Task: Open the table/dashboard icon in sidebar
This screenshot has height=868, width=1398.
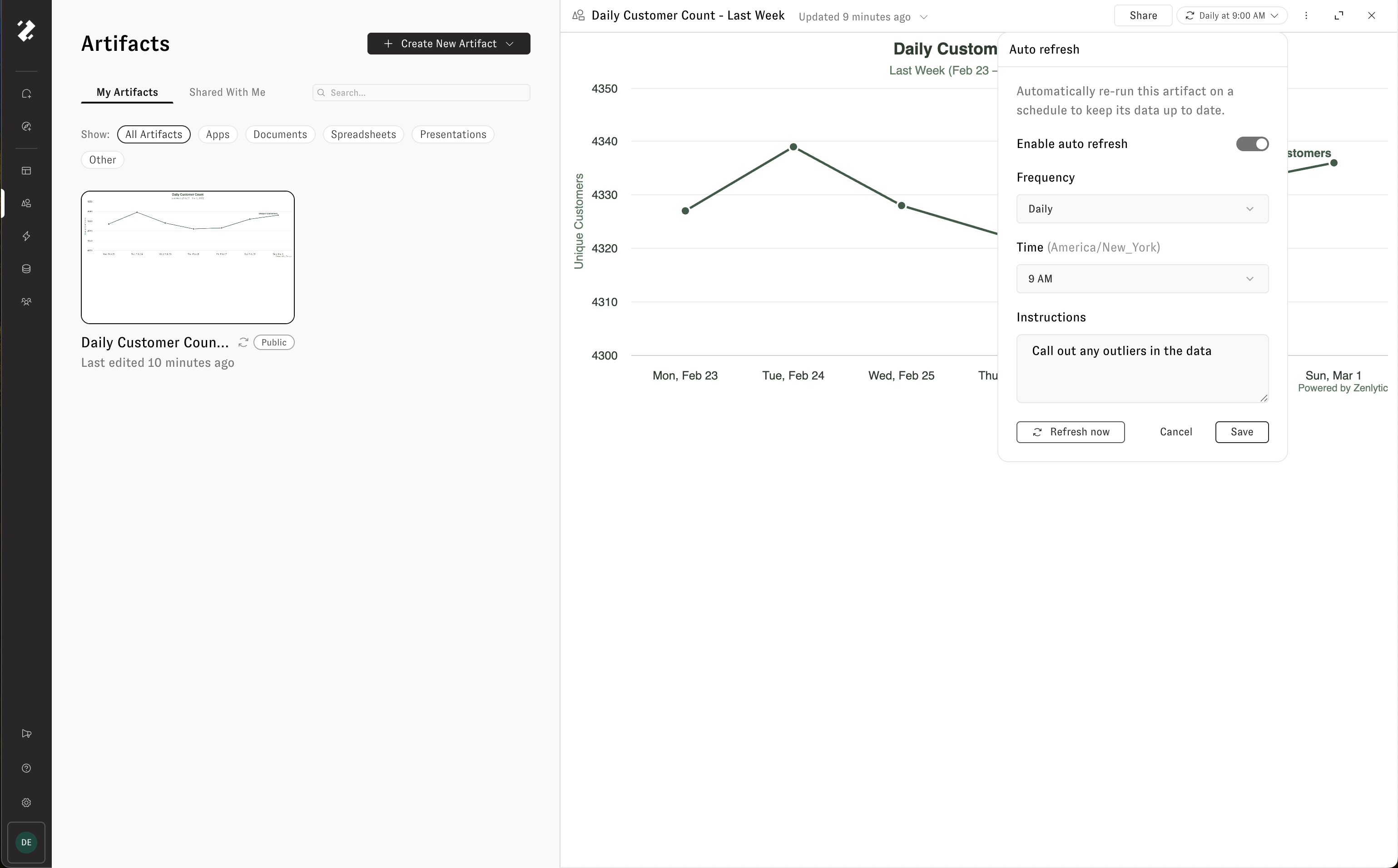Action: [26, 171]
